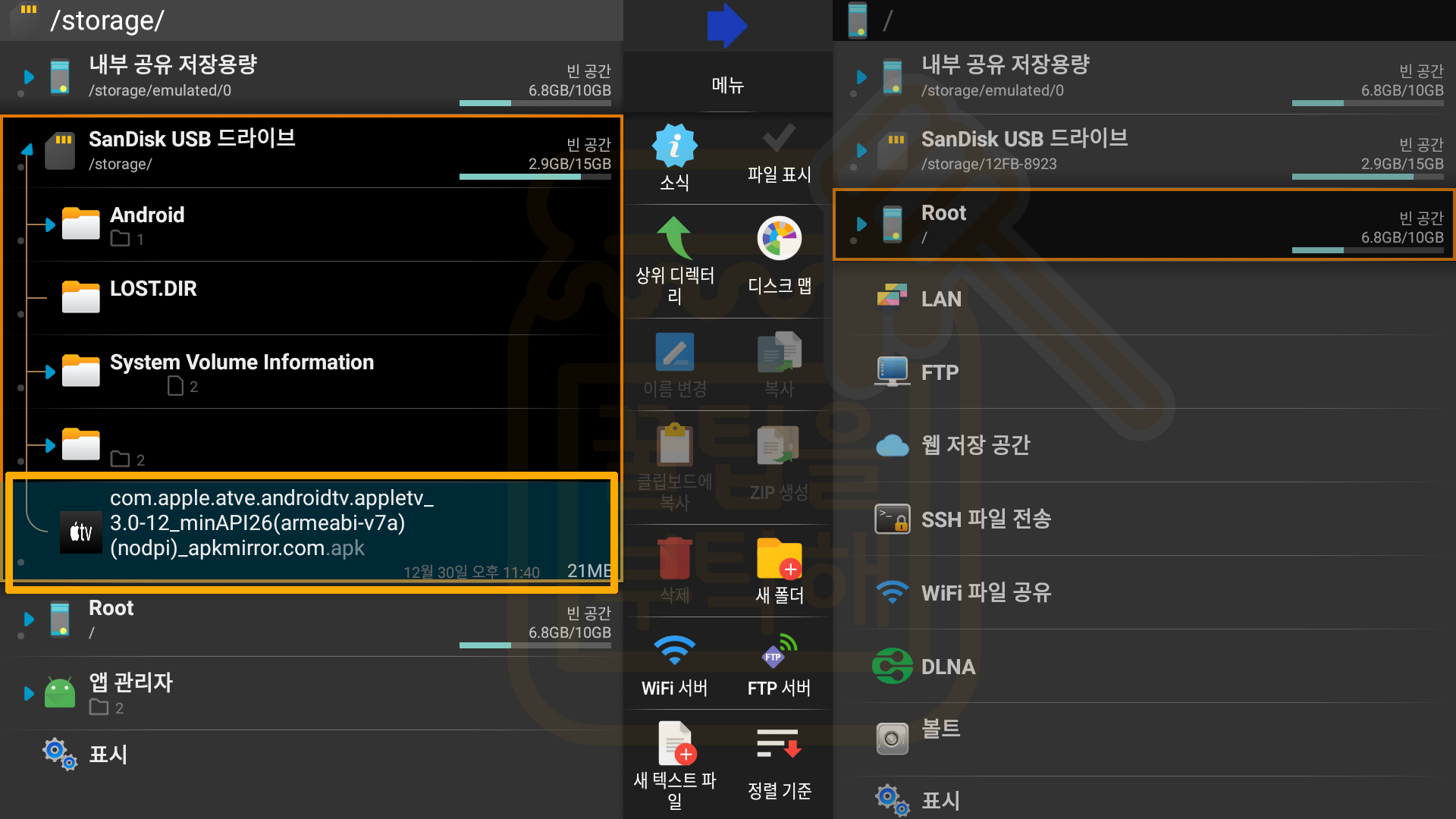Create a 새 텍스트 파일

[x=674, y=745]
